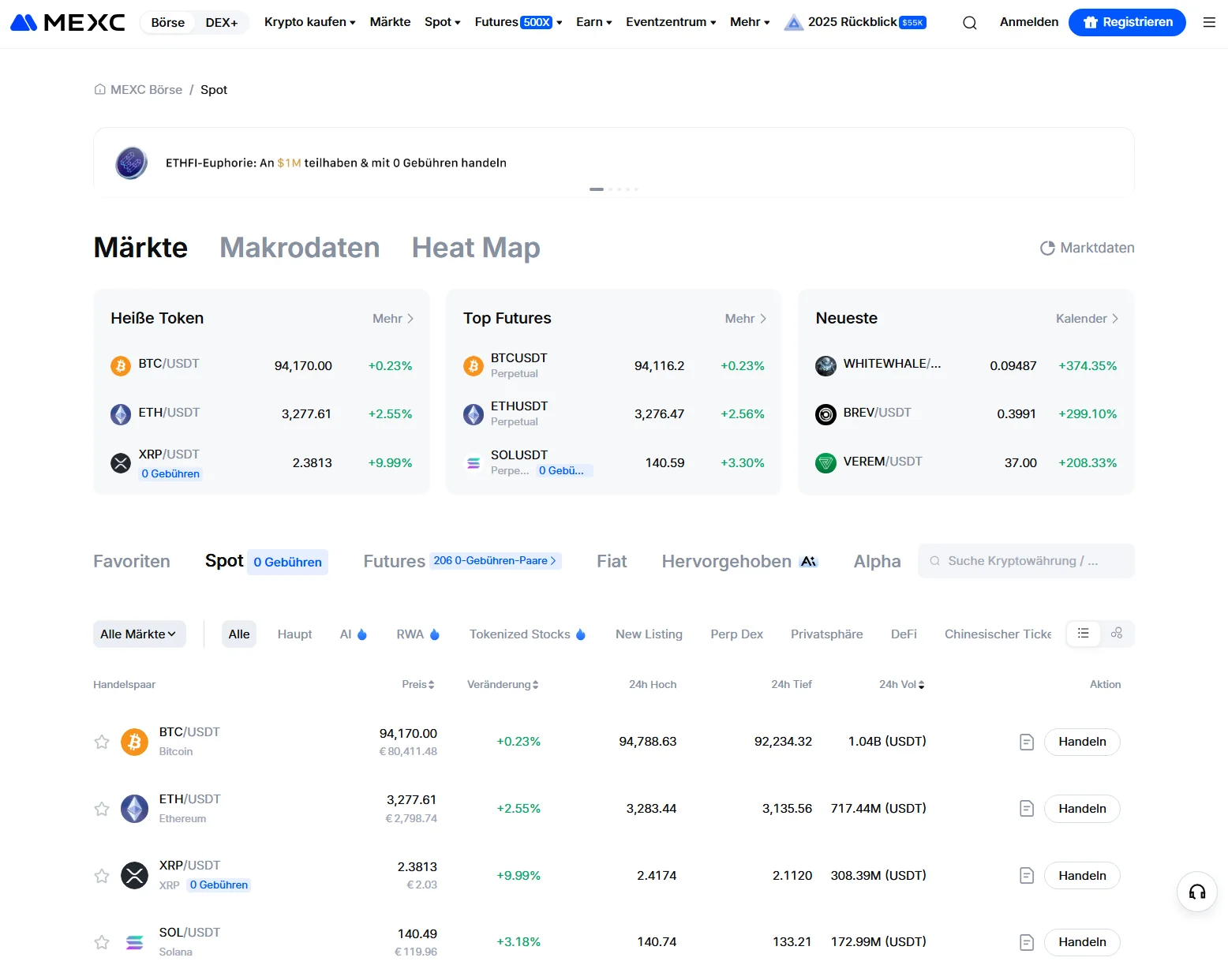The width and height of the screenshot is (1228, 980).
Task: Click Suche Kryptowährung search field
Action: pyautogui.click(x=1026, y=561)
